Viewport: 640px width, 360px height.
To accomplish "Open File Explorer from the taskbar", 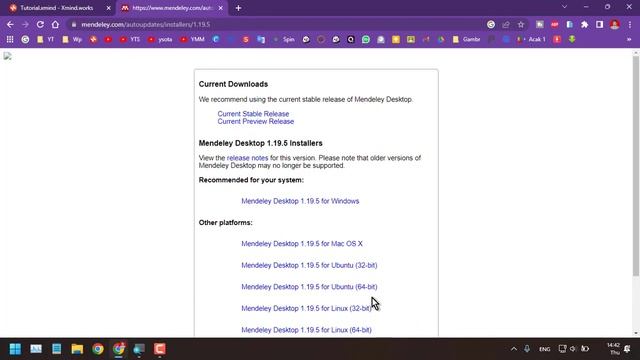I will click(x=77, y=349).
